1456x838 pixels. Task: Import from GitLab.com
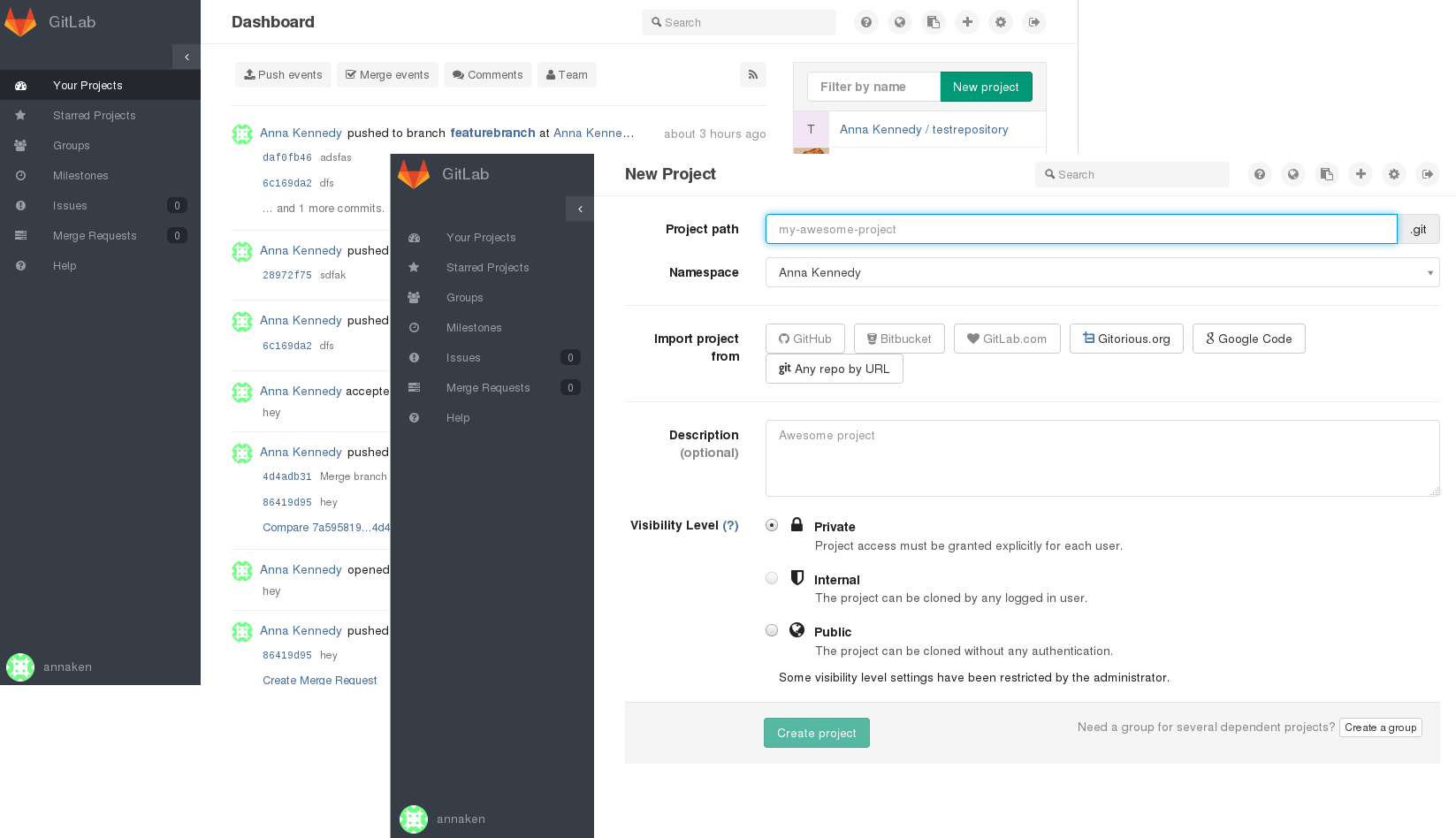[x=1007, y=339]
